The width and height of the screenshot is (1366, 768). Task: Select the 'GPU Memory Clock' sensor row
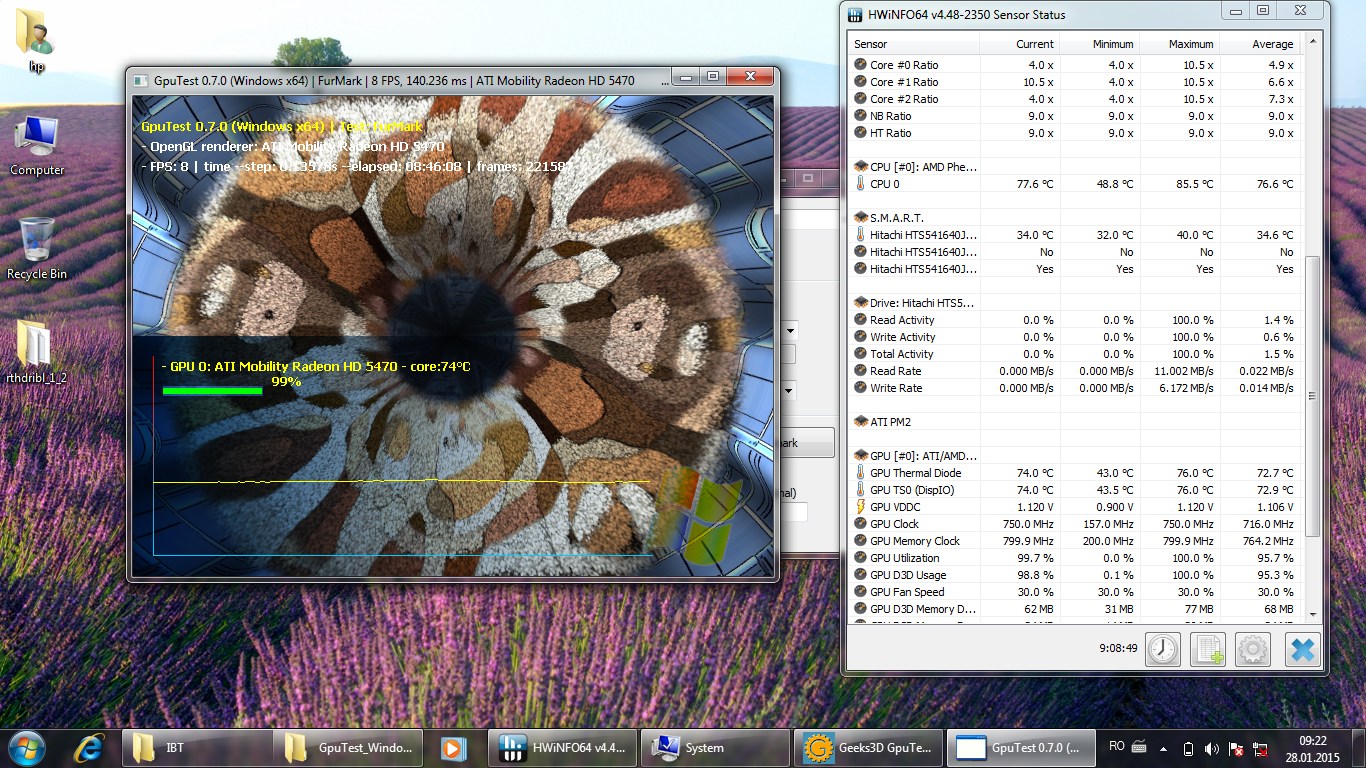coord(1074,541)
